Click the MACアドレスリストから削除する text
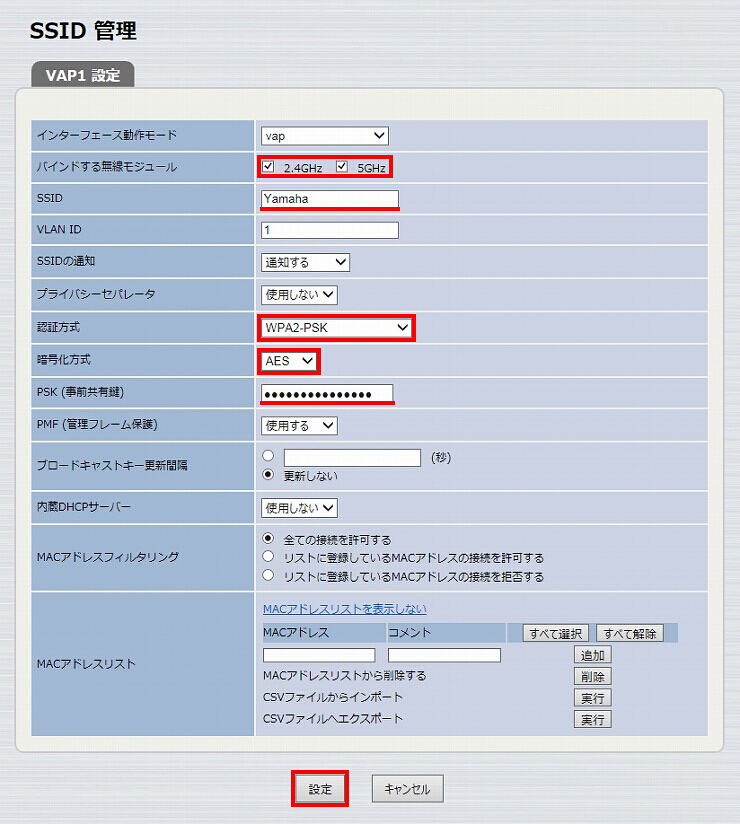 click(x=345, y=676)
